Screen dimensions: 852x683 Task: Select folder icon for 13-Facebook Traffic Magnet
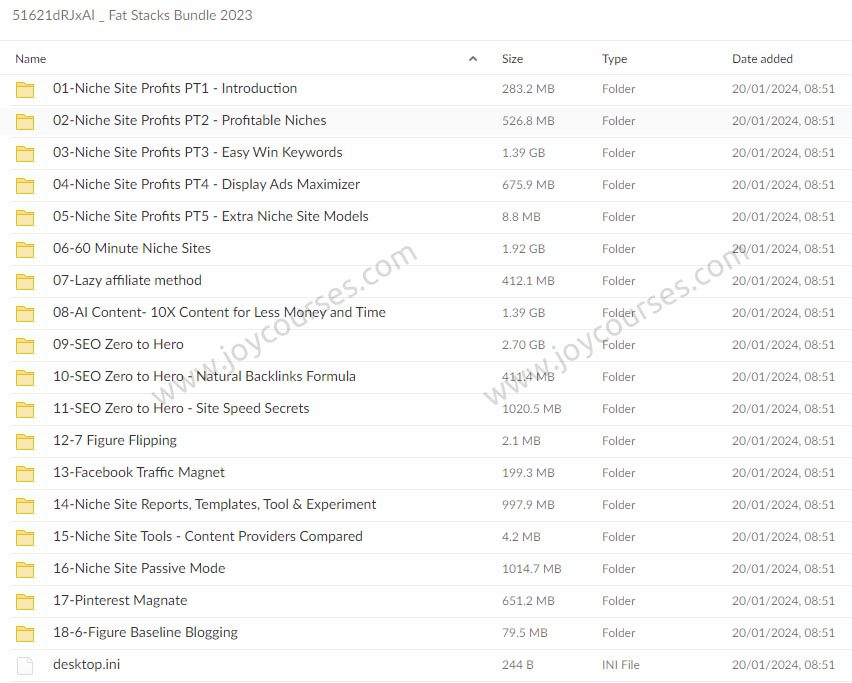[24, 473]
